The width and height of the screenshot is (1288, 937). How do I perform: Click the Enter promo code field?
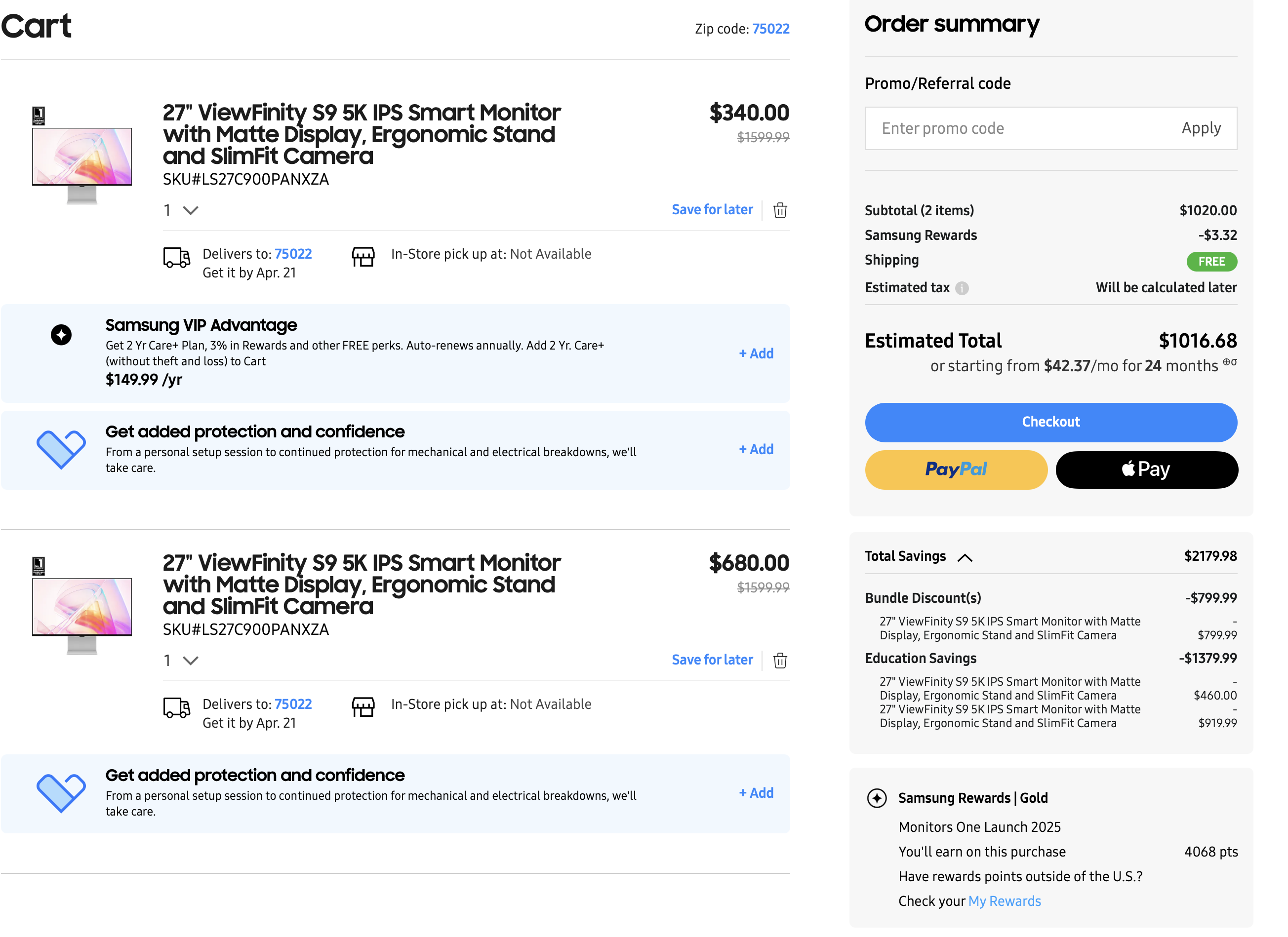[1016, 129]
